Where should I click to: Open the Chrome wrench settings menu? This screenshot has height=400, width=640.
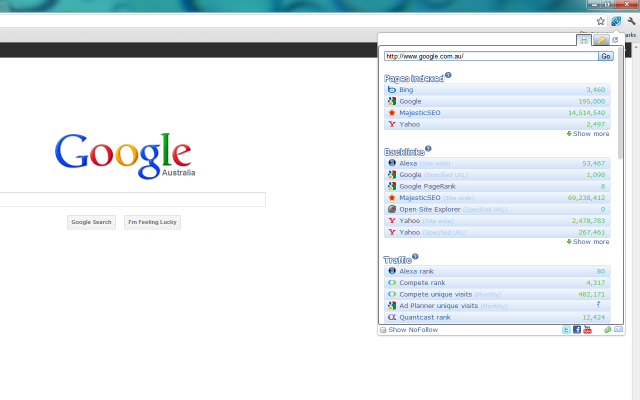pyautogui.click(x=631, y=21)
